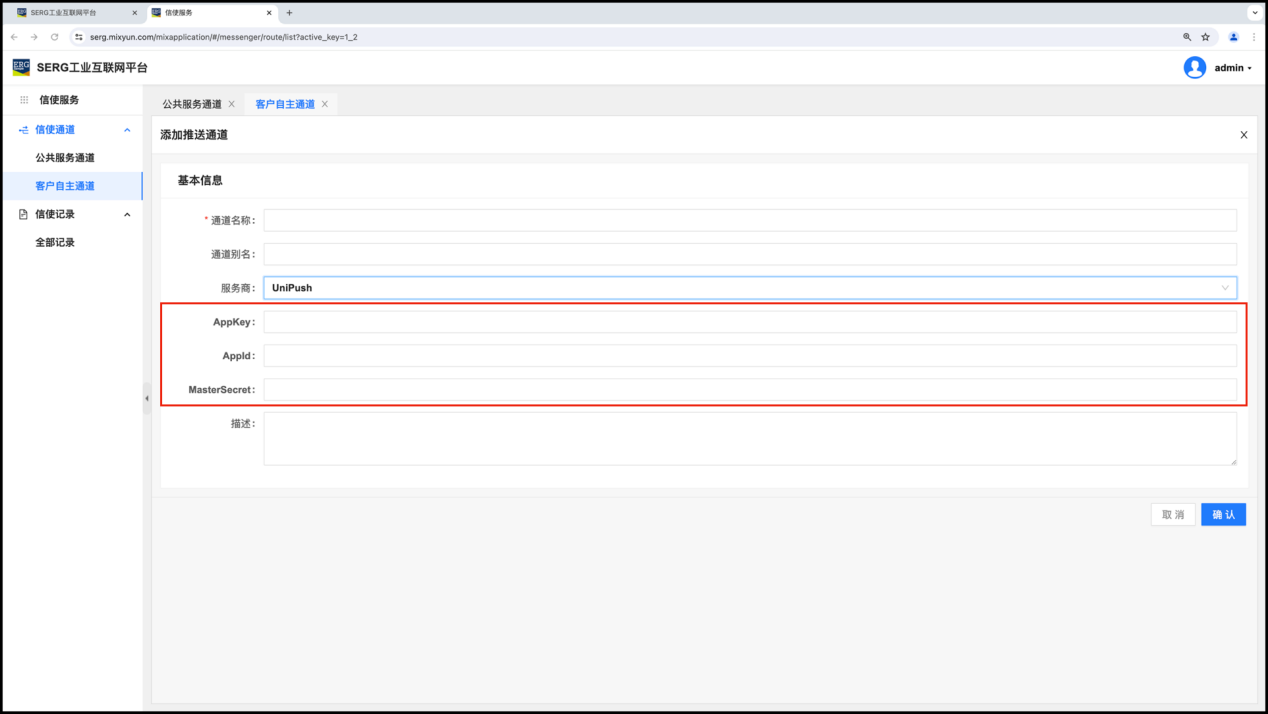Close the 公共服务通道 tab
This screenshot has width=1268, height=714.
click(232, 104)
